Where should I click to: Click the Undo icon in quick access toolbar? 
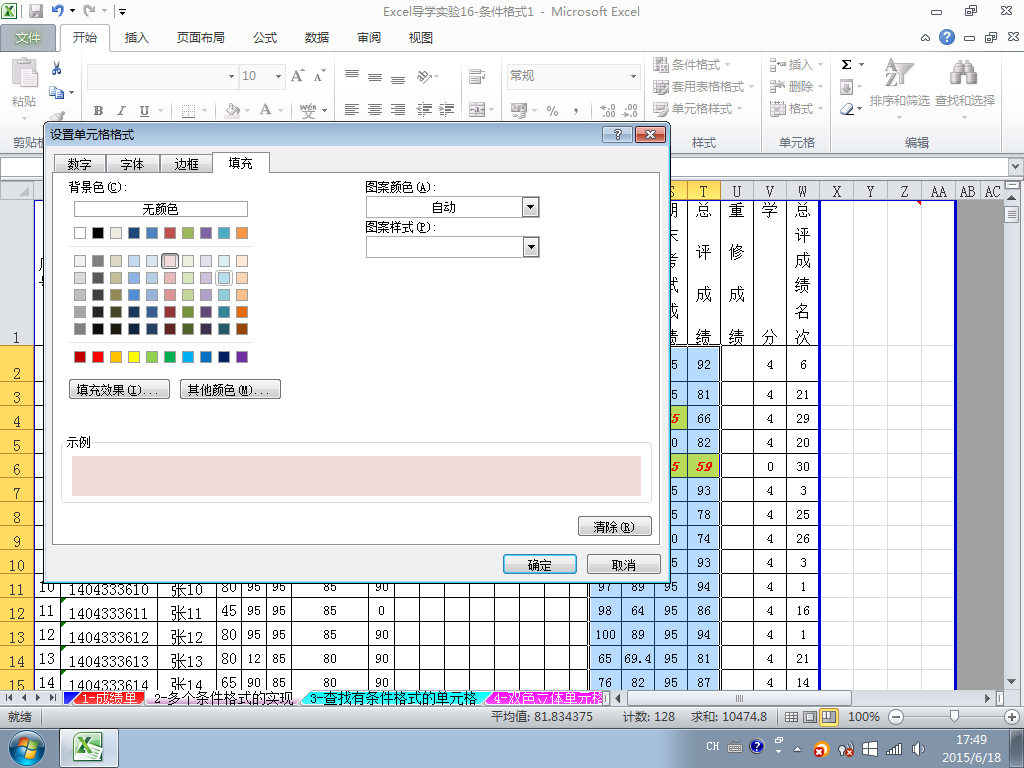coord(57,10)
